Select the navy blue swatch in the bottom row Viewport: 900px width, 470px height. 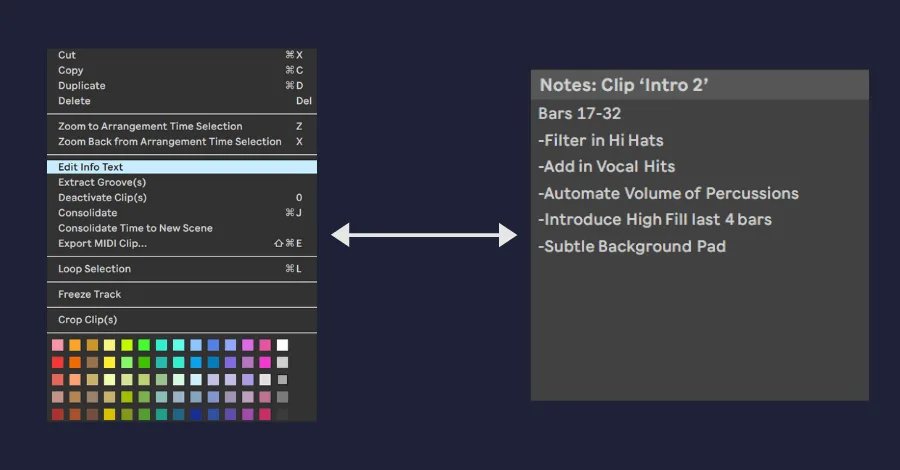click(x=196, y=414)
